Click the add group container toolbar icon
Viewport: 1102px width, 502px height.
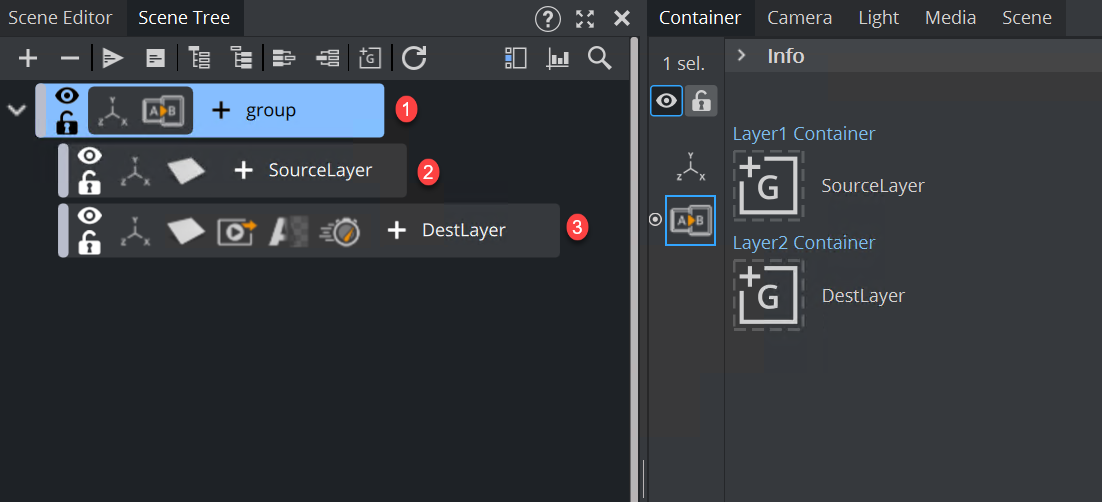click(x=370, y=58)
